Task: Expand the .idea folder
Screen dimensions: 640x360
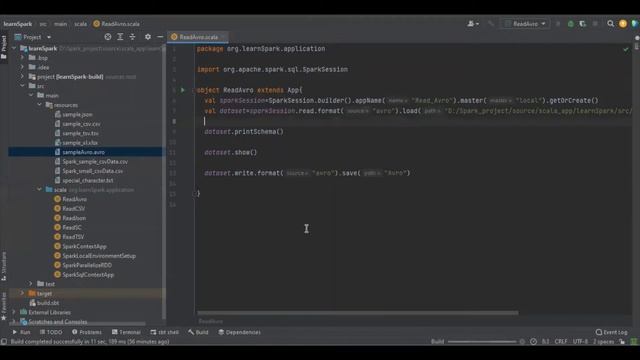Action: pos(22,67)
